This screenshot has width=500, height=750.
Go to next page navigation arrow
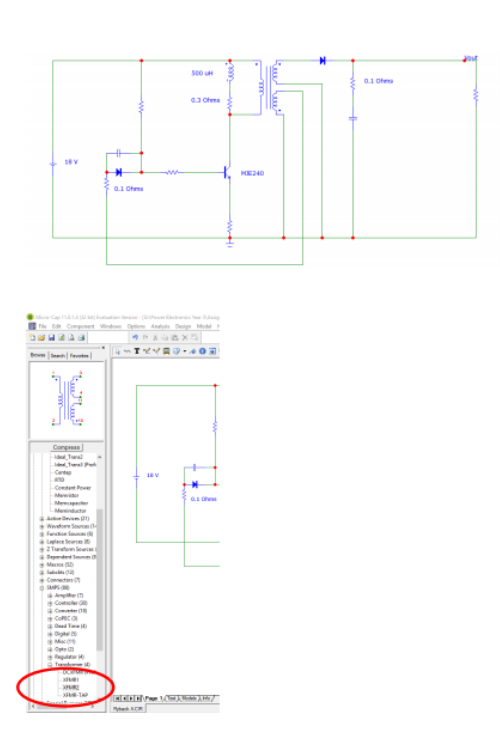coord(131,698)
